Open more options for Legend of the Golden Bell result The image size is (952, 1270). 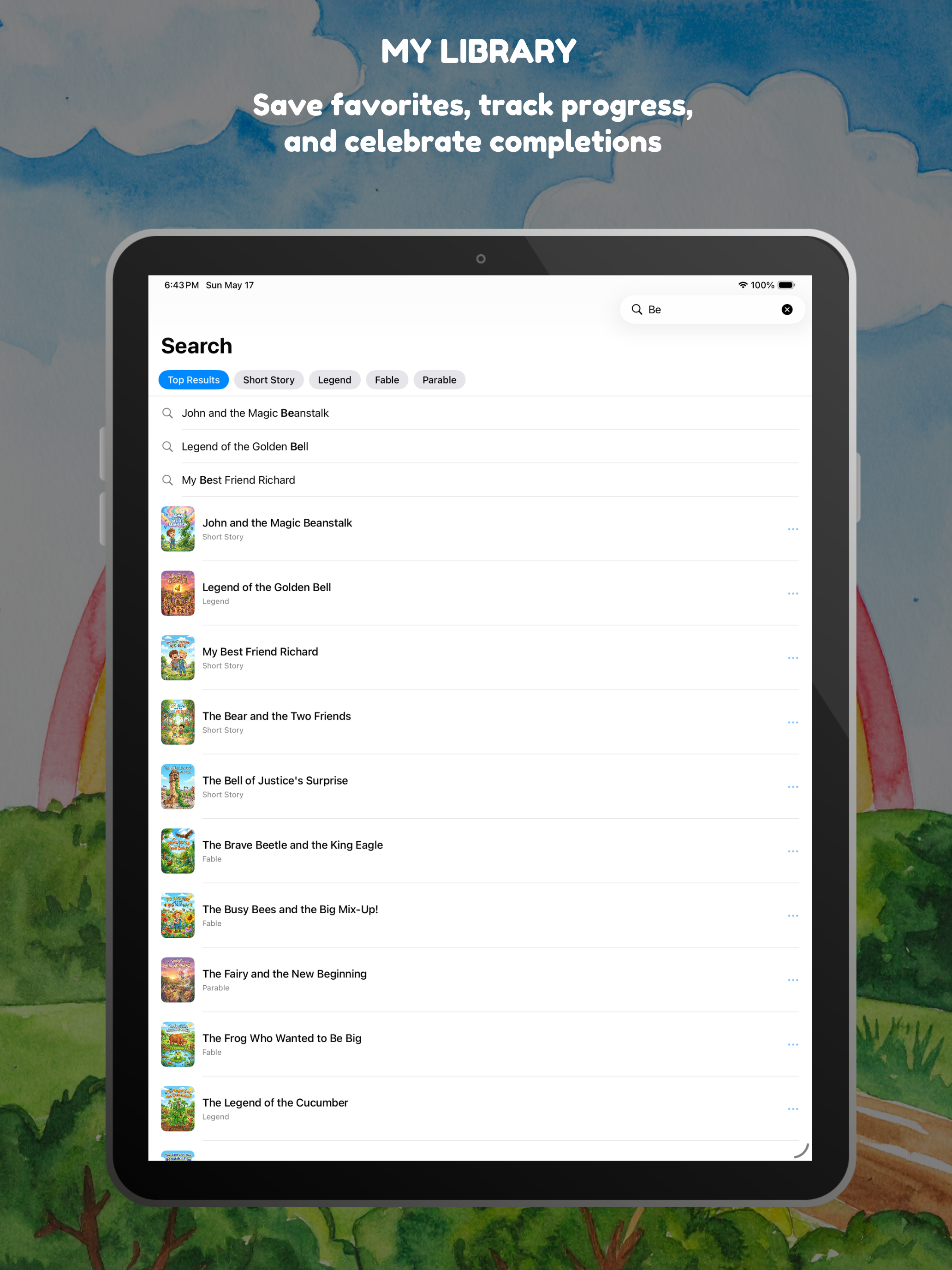[x=792, y=593]
